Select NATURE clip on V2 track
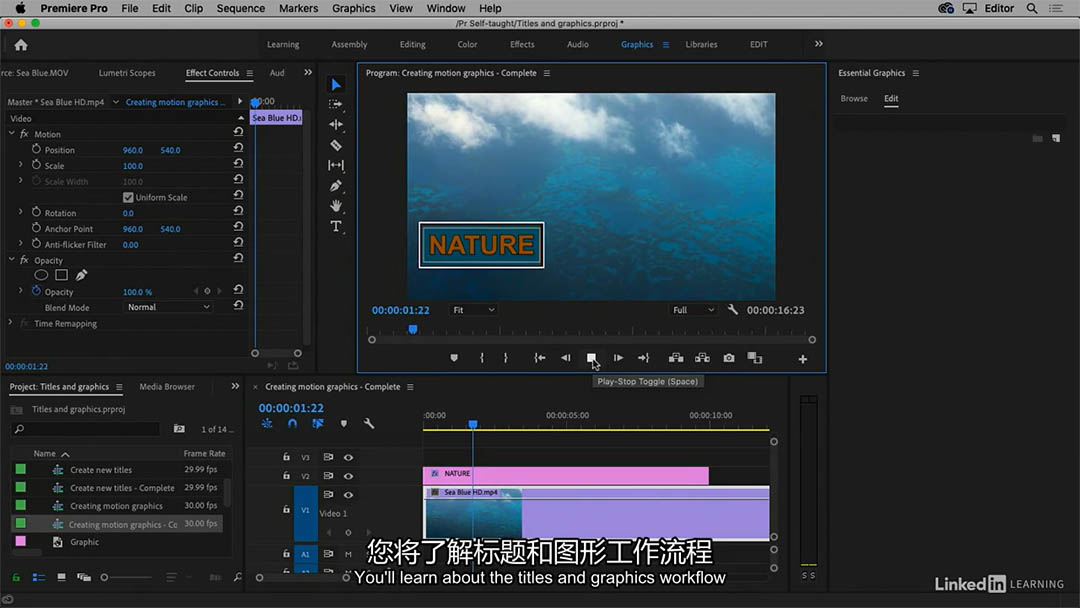This screenshot has height=608, width=1080. tap(565, 475)
